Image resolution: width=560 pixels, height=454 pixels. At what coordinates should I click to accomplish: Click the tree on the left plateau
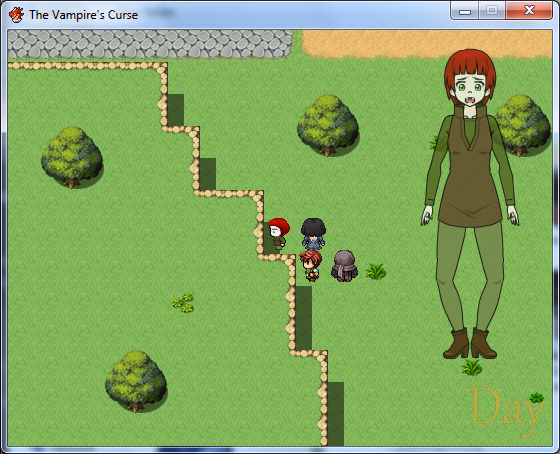click(x=72, y=157)
